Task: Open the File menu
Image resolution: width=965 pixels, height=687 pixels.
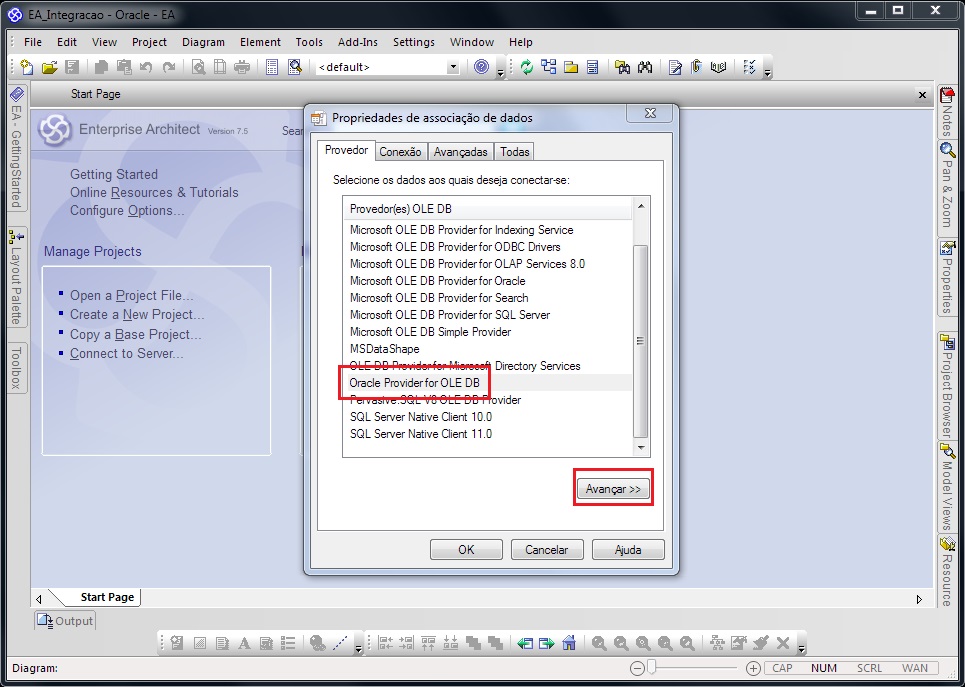Action: click(x=33, y=42)
